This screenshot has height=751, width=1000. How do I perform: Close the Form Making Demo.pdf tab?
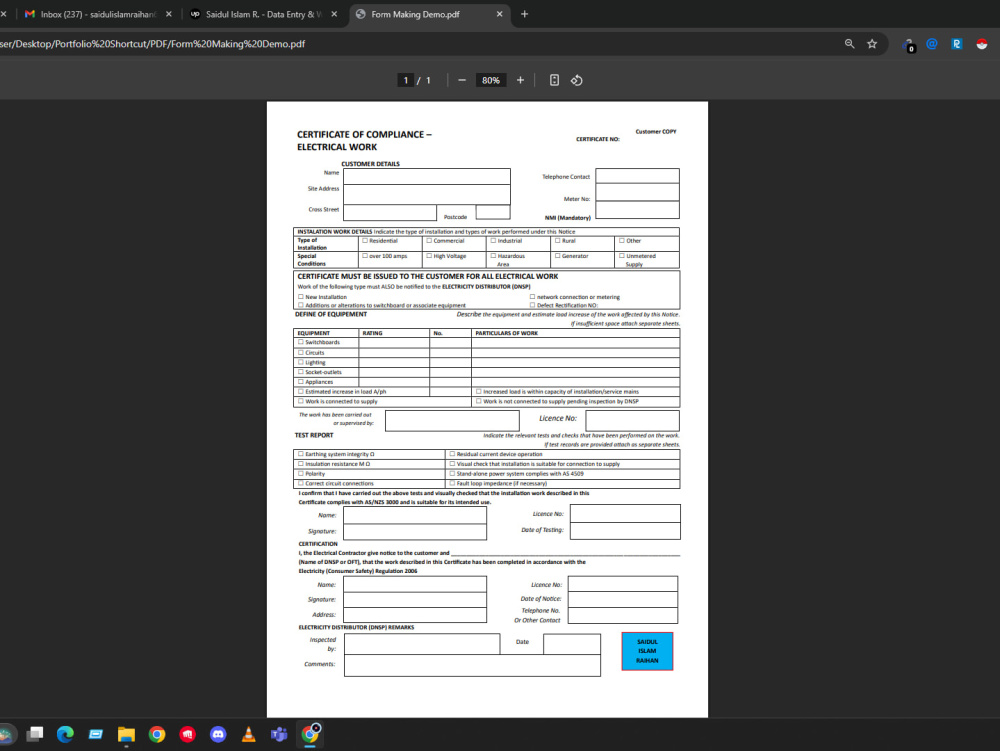[499, 14]
